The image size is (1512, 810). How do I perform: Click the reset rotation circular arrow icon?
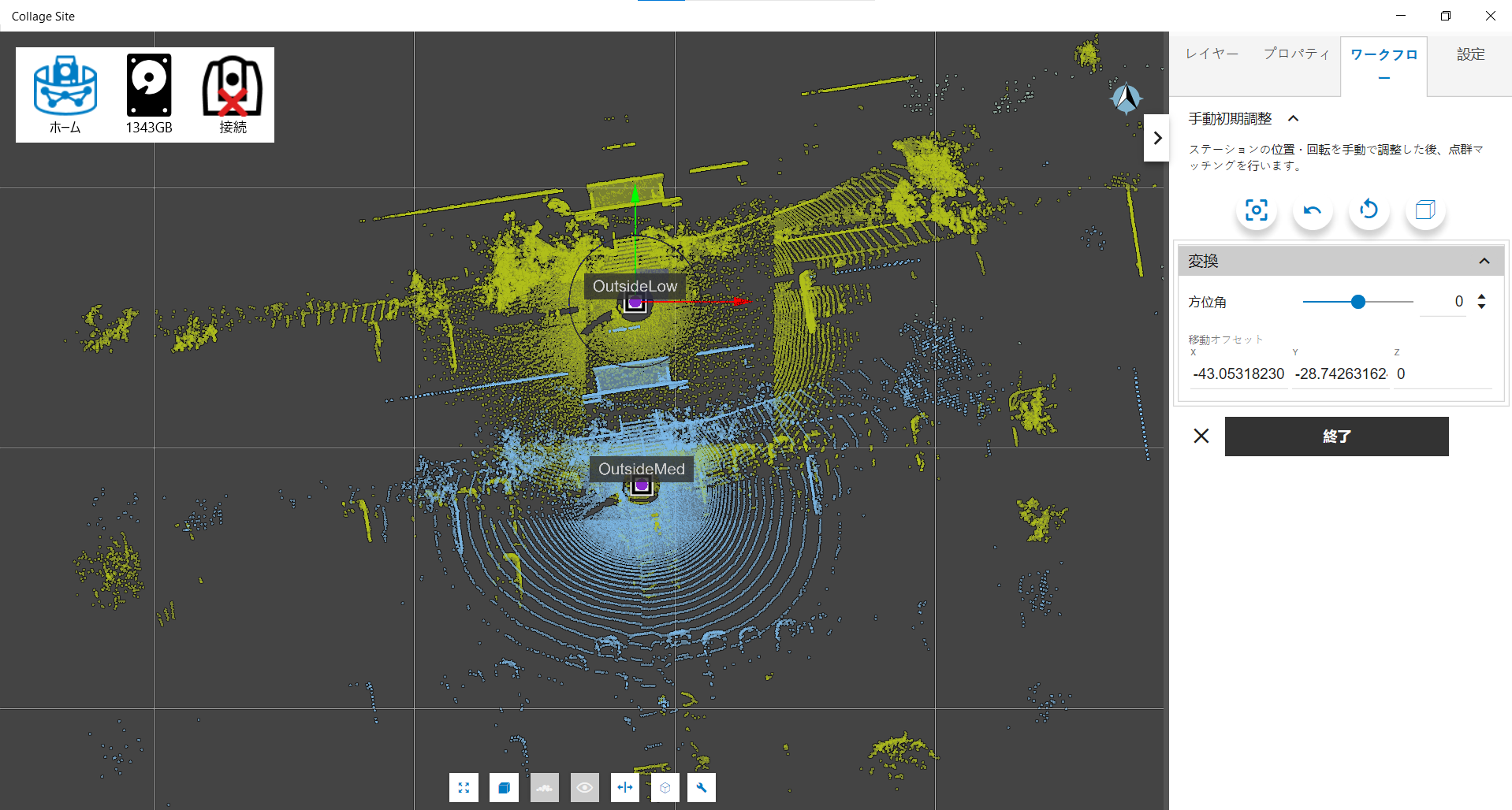(x=1369, y=210)
